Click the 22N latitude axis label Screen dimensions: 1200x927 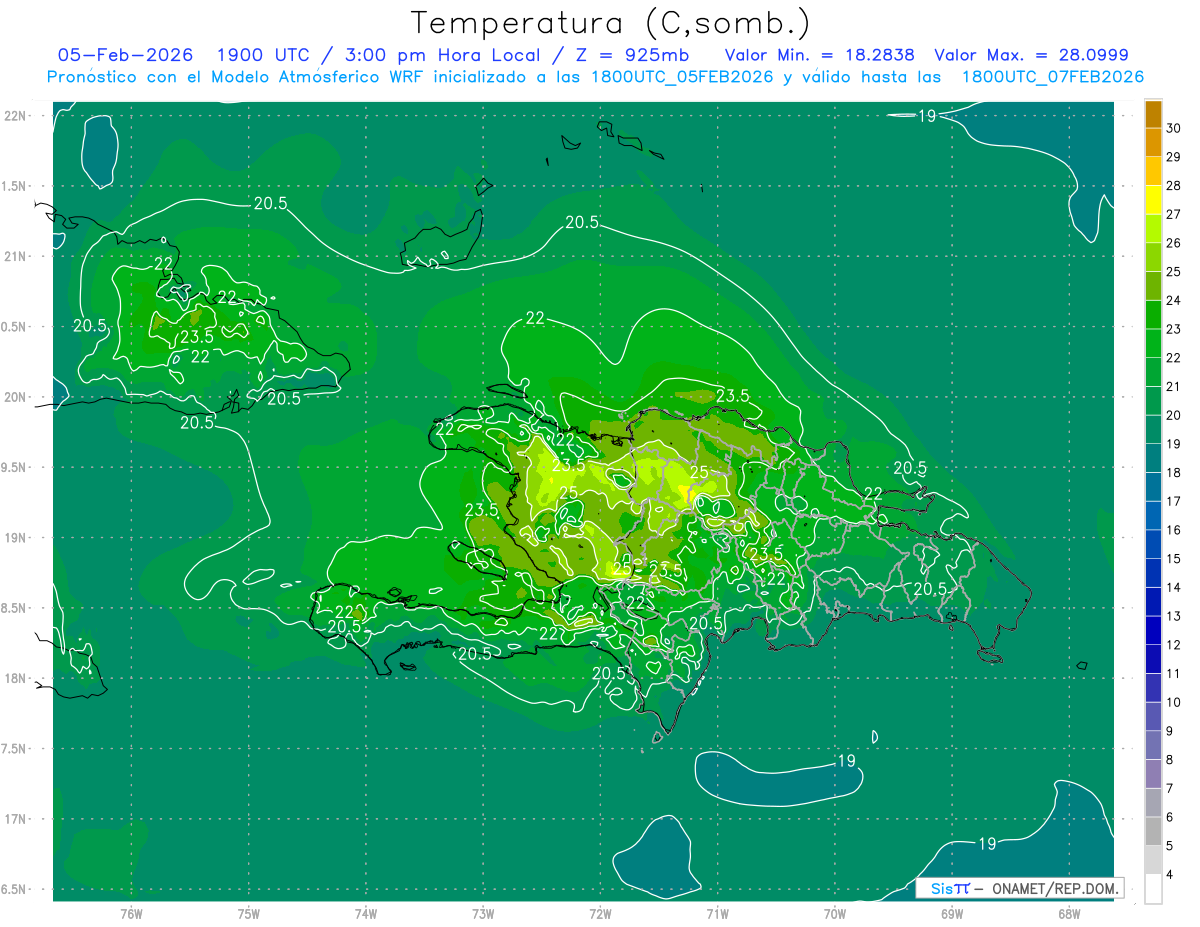point(17,116)
